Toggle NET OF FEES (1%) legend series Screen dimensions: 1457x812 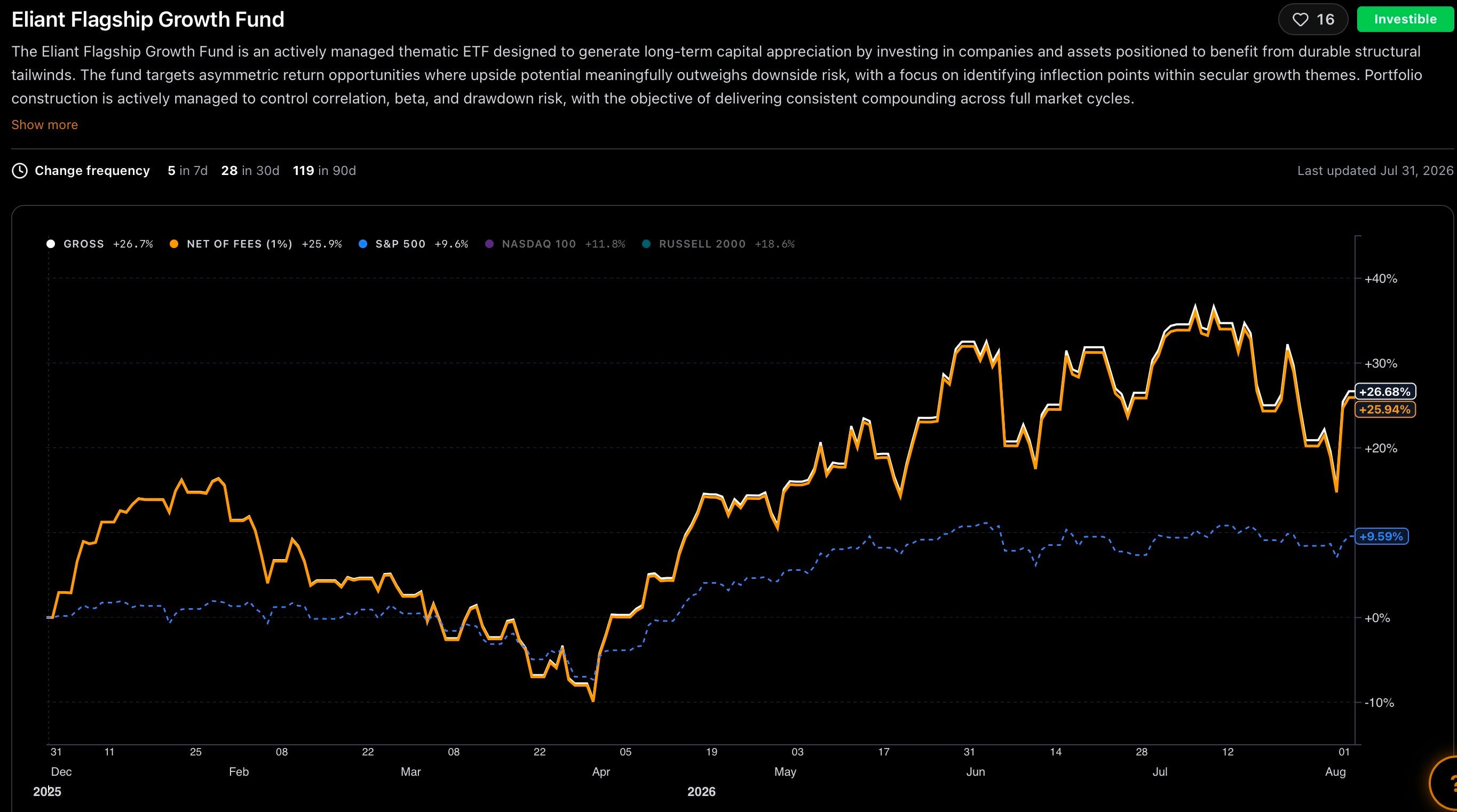pyautogui.click(x=256, y=244)
